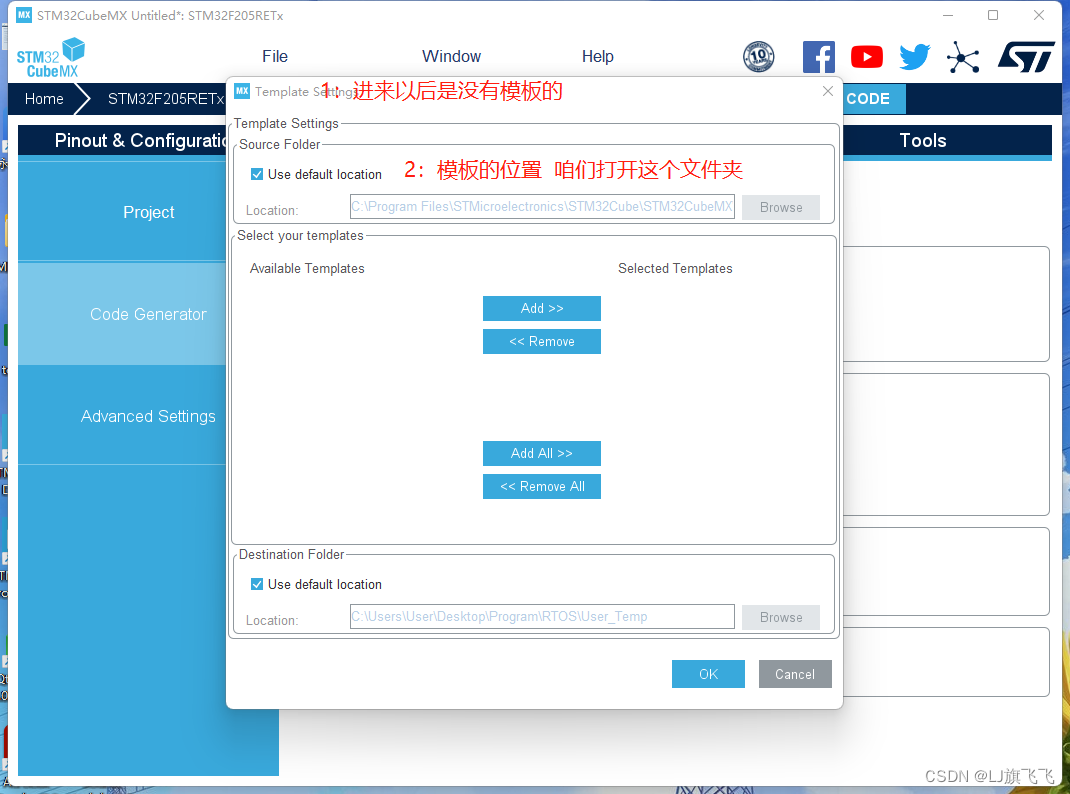Image resolution: width=1070 pixels, height=794 pixels.
Task: Toggle Destination Folder use default location
Action: 257,585
